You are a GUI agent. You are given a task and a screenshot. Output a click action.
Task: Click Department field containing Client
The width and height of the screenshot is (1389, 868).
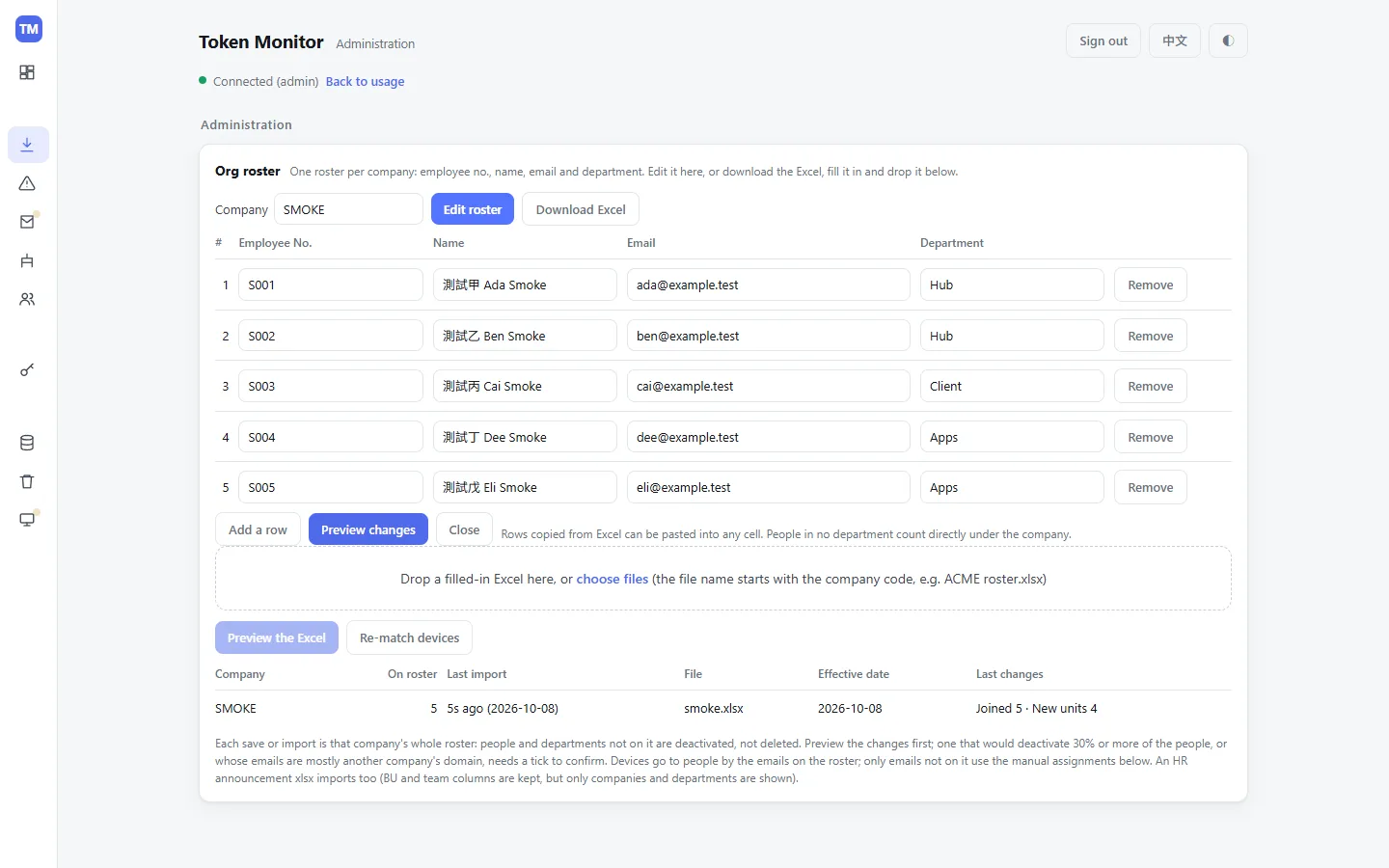[1012, 386]
